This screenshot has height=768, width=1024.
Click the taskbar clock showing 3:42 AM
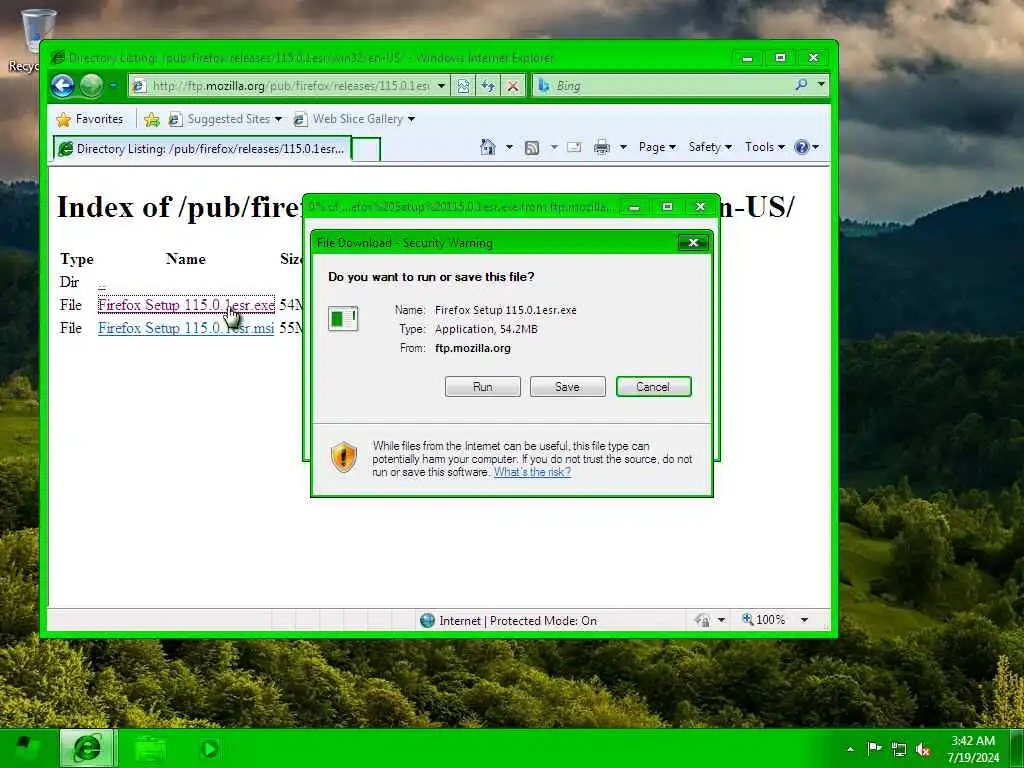973,749
